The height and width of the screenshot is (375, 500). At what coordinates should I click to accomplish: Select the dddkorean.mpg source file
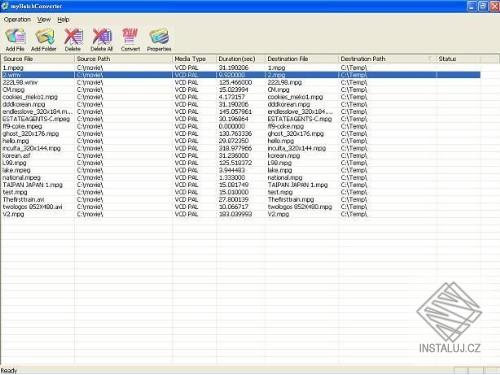click(x=24, y=104)
